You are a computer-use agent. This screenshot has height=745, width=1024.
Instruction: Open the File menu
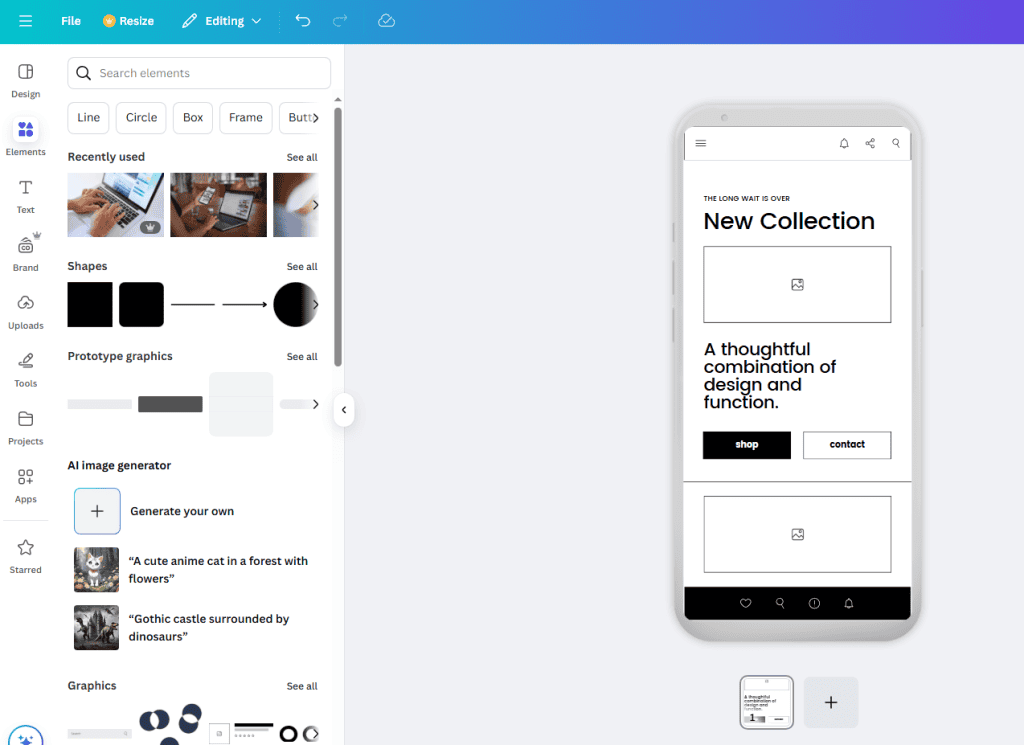tap(71, 21)
